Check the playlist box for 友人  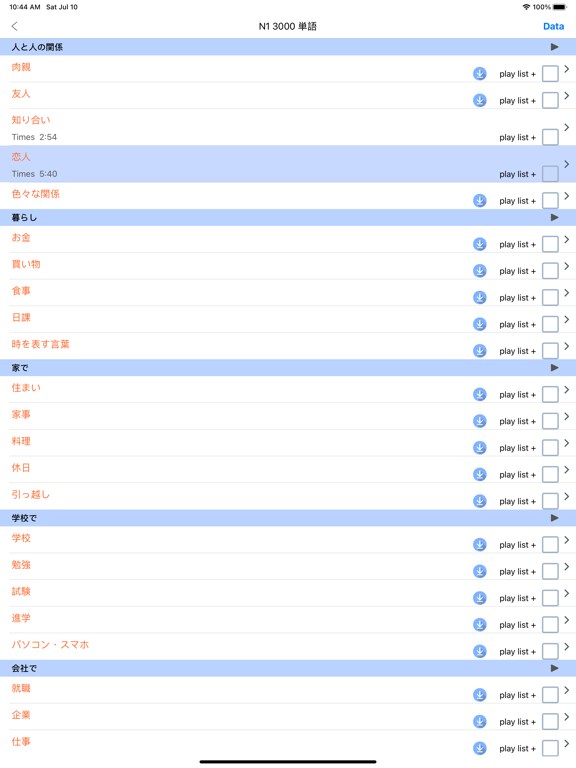[550, 100]
